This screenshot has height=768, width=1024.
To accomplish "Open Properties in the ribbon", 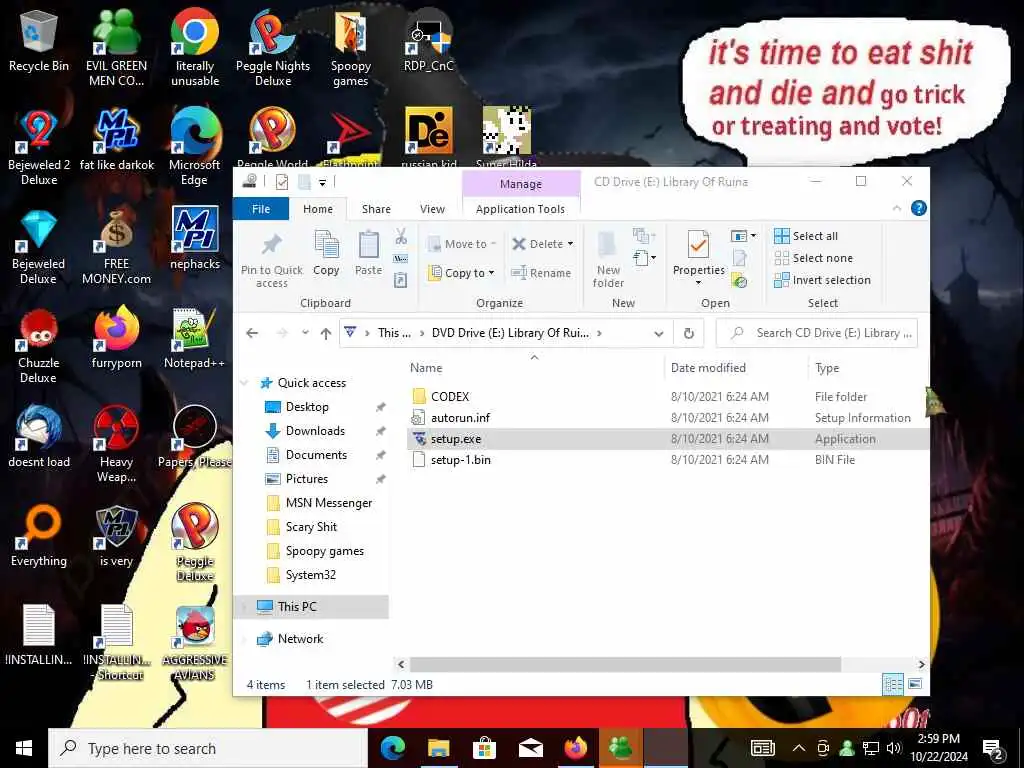I will [698, 257].
